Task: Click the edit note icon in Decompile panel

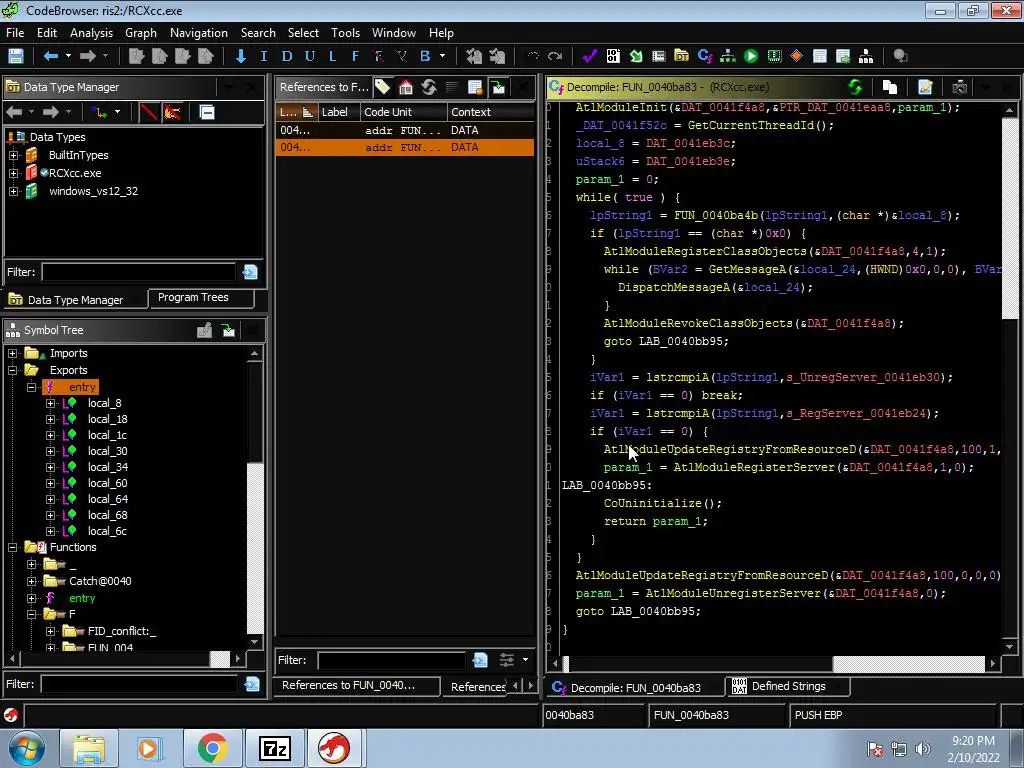Action: coord(925,87)
